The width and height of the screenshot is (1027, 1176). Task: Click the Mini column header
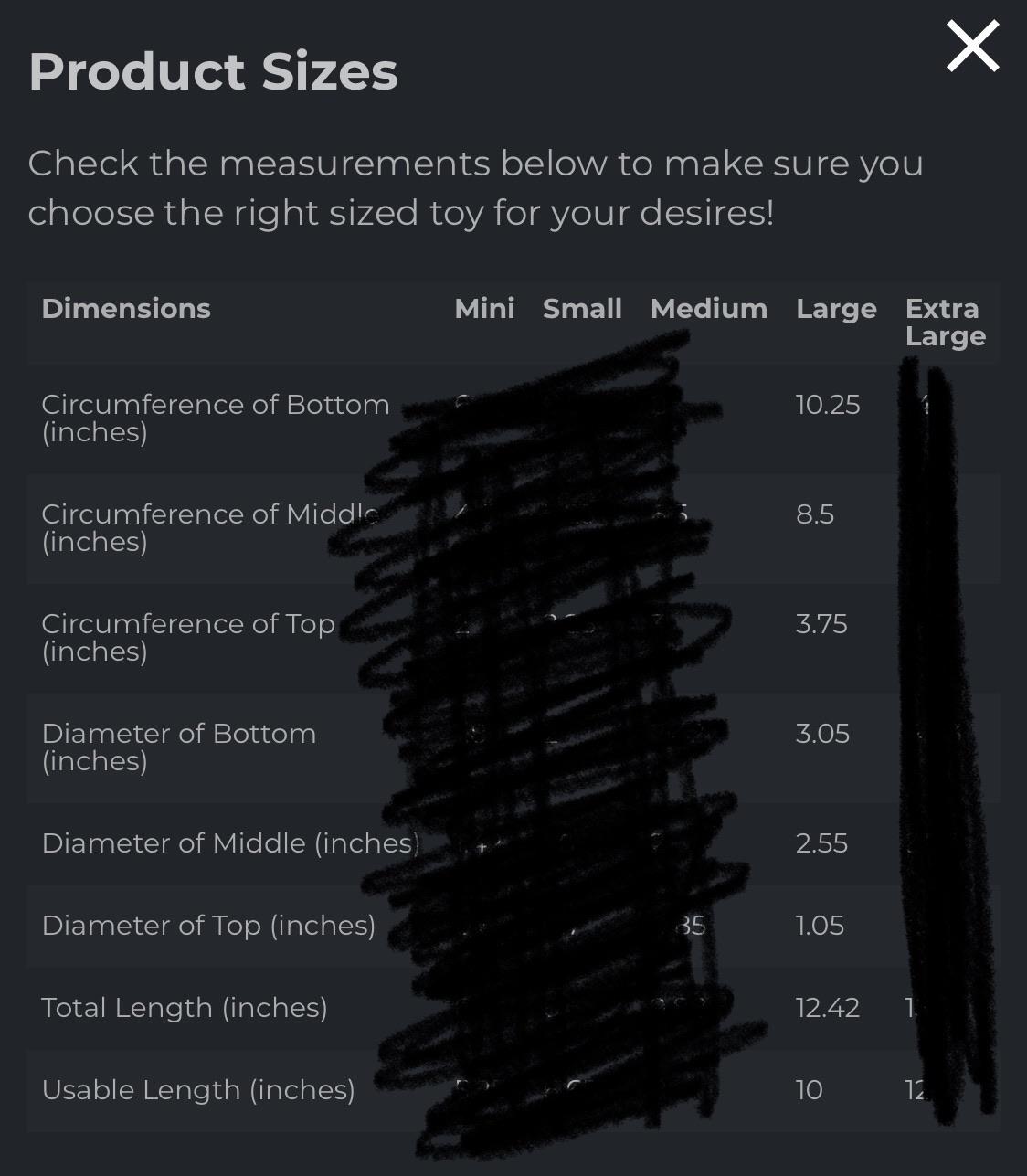484,309
